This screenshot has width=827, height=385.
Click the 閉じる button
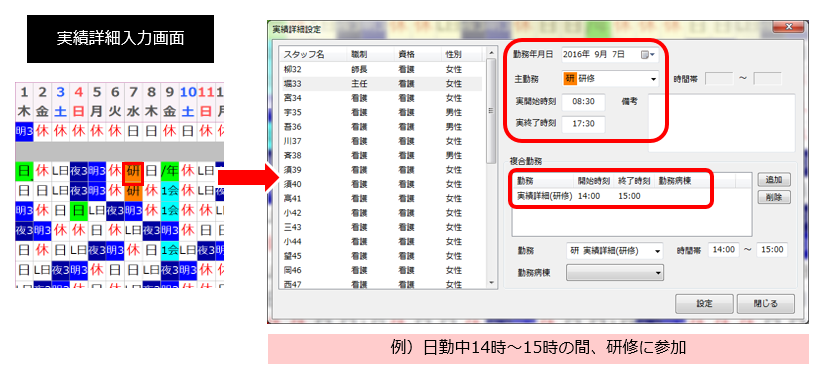(x=765, y=304)
